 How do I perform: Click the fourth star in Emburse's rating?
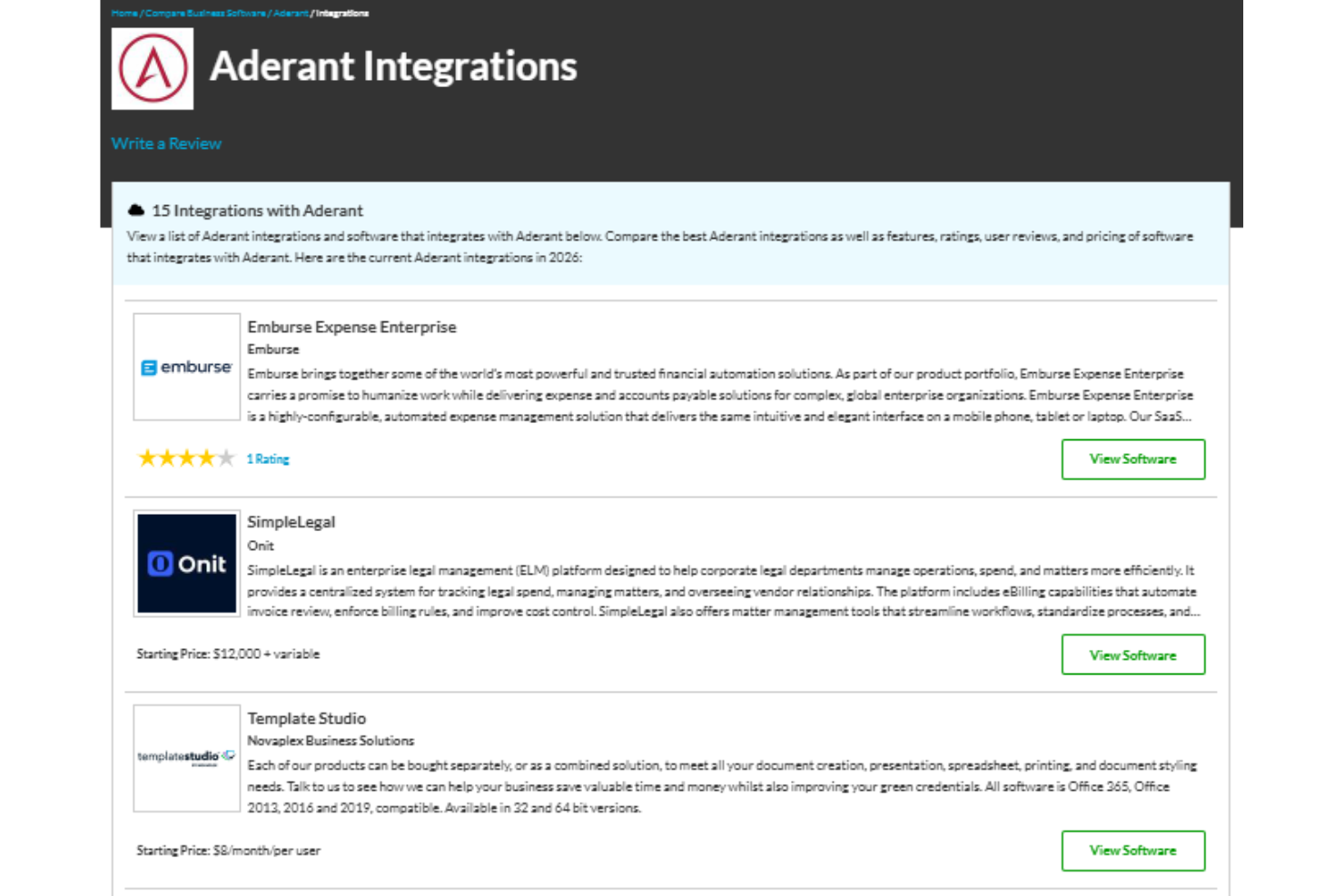coord(205,458)
